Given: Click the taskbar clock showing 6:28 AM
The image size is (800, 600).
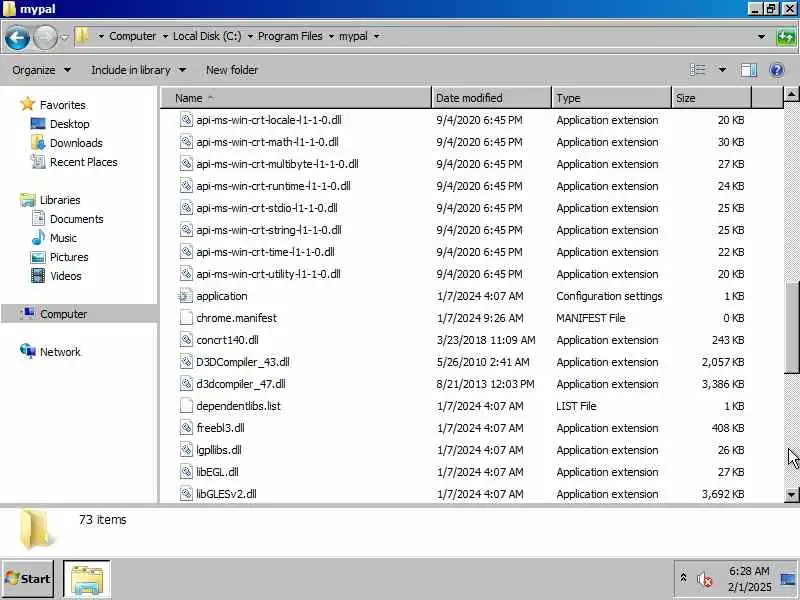Looking at the screenshot, I should [749, 579].
